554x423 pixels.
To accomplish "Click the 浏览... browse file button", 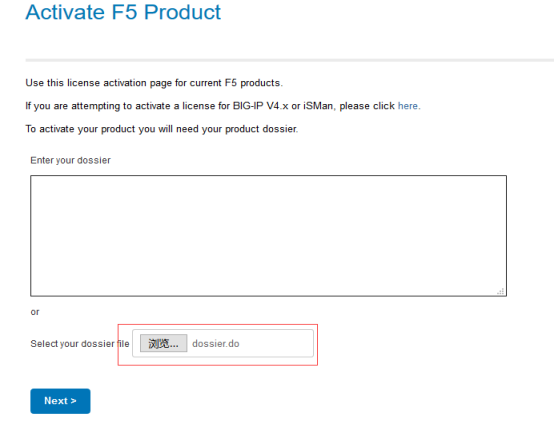I will 164,343.
